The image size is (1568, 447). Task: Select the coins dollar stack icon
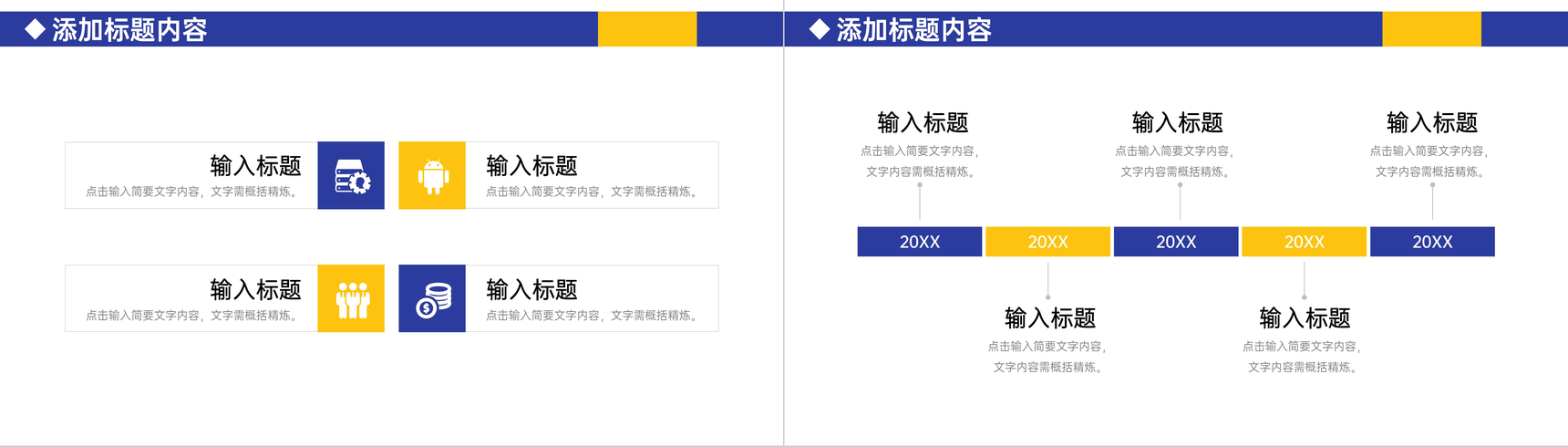point(434,300)
